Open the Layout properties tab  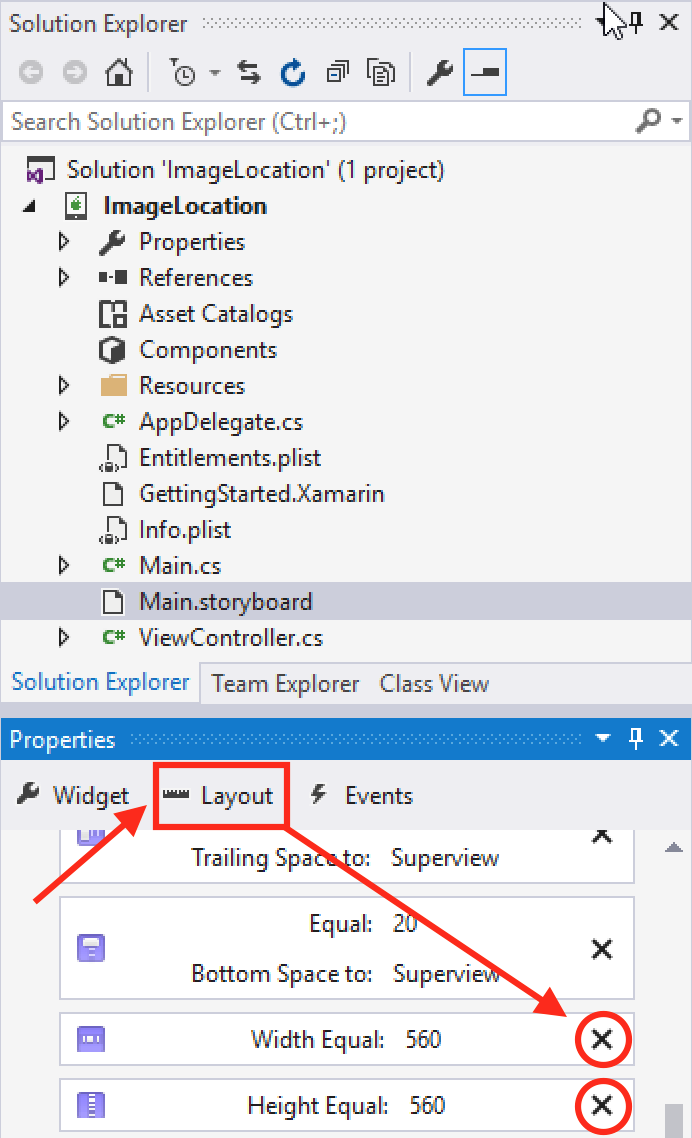click(x=218, y=795)
